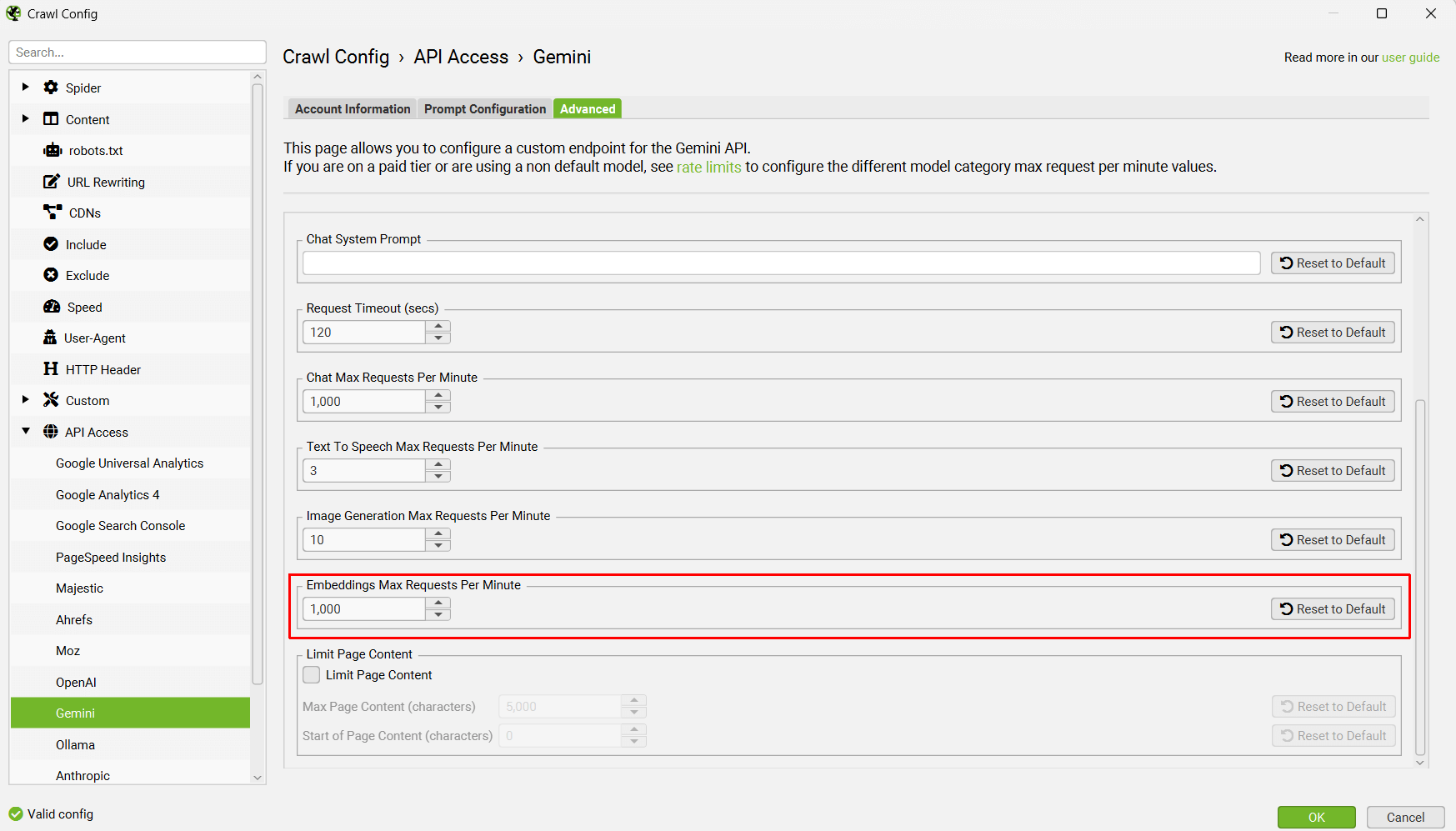Click the Content panel icon
Screen dimensions: 1456x831
tap(51, 119)
